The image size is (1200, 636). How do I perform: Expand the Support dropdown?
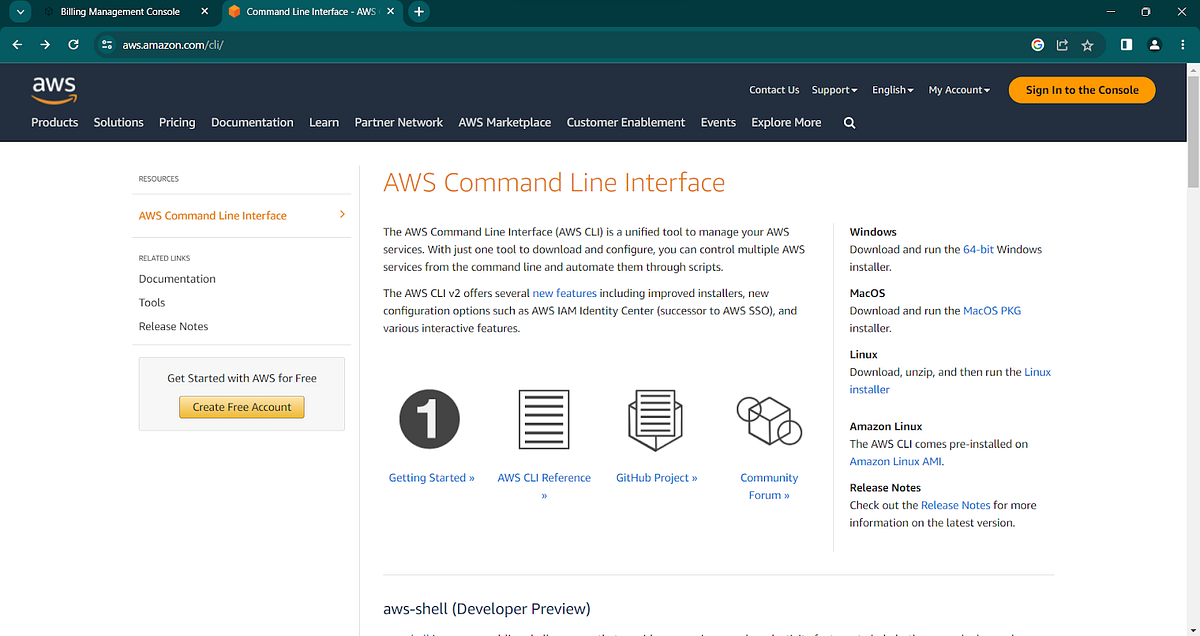tap(833, 89)
